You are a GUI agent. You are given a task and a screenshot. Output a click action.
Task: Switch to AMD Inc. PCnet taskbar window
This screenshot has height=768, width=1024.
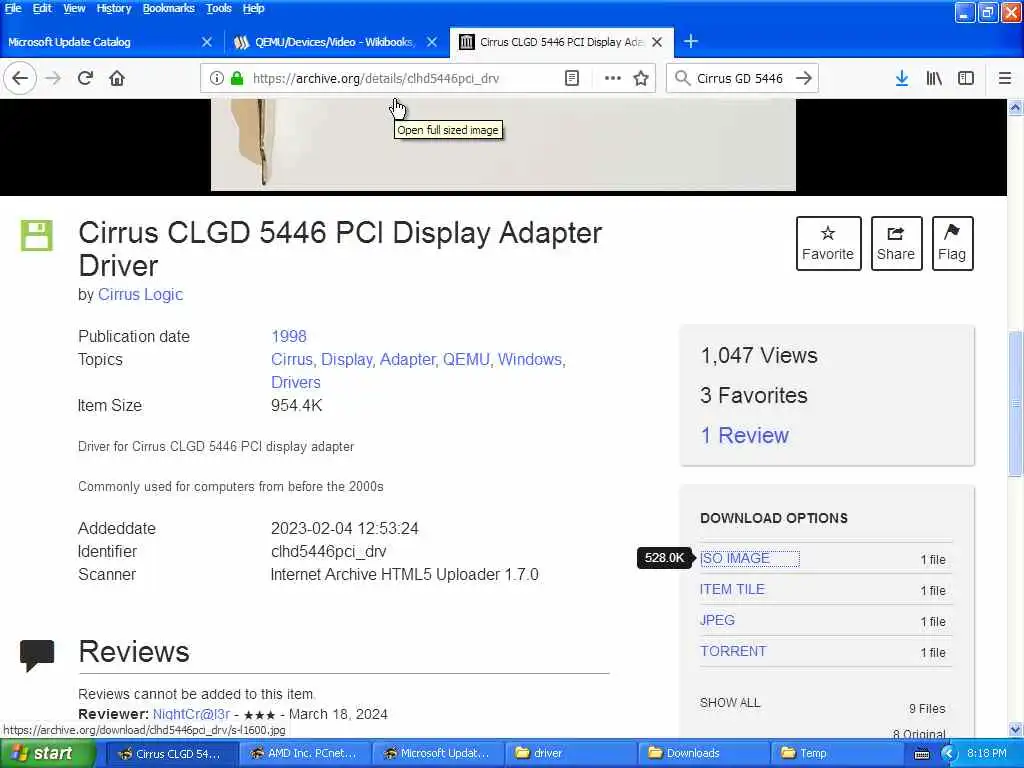click(304, 753)
